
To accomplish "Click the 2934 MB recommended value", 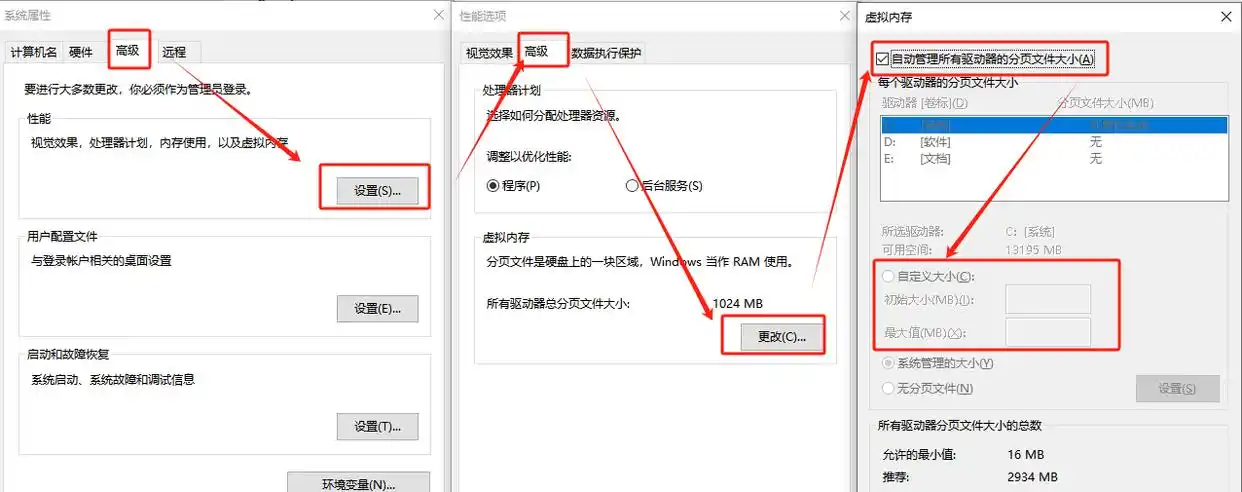I will [x=1032, y=477].
